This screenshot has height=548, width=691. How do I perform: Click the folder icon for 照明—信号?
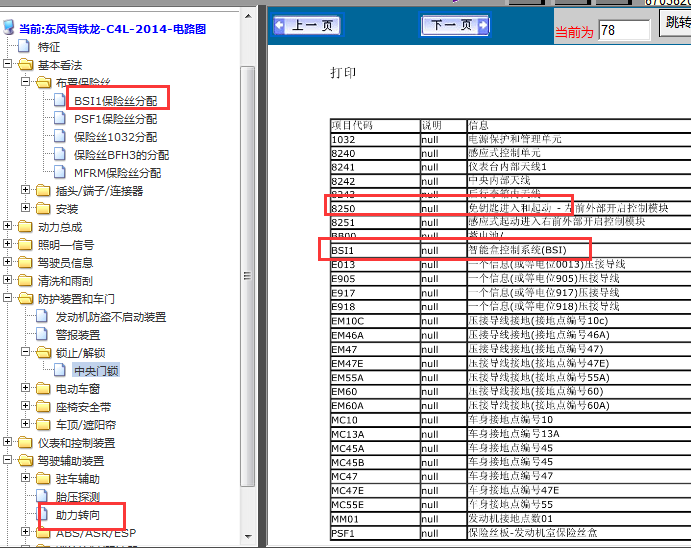[x=25, y=244]
